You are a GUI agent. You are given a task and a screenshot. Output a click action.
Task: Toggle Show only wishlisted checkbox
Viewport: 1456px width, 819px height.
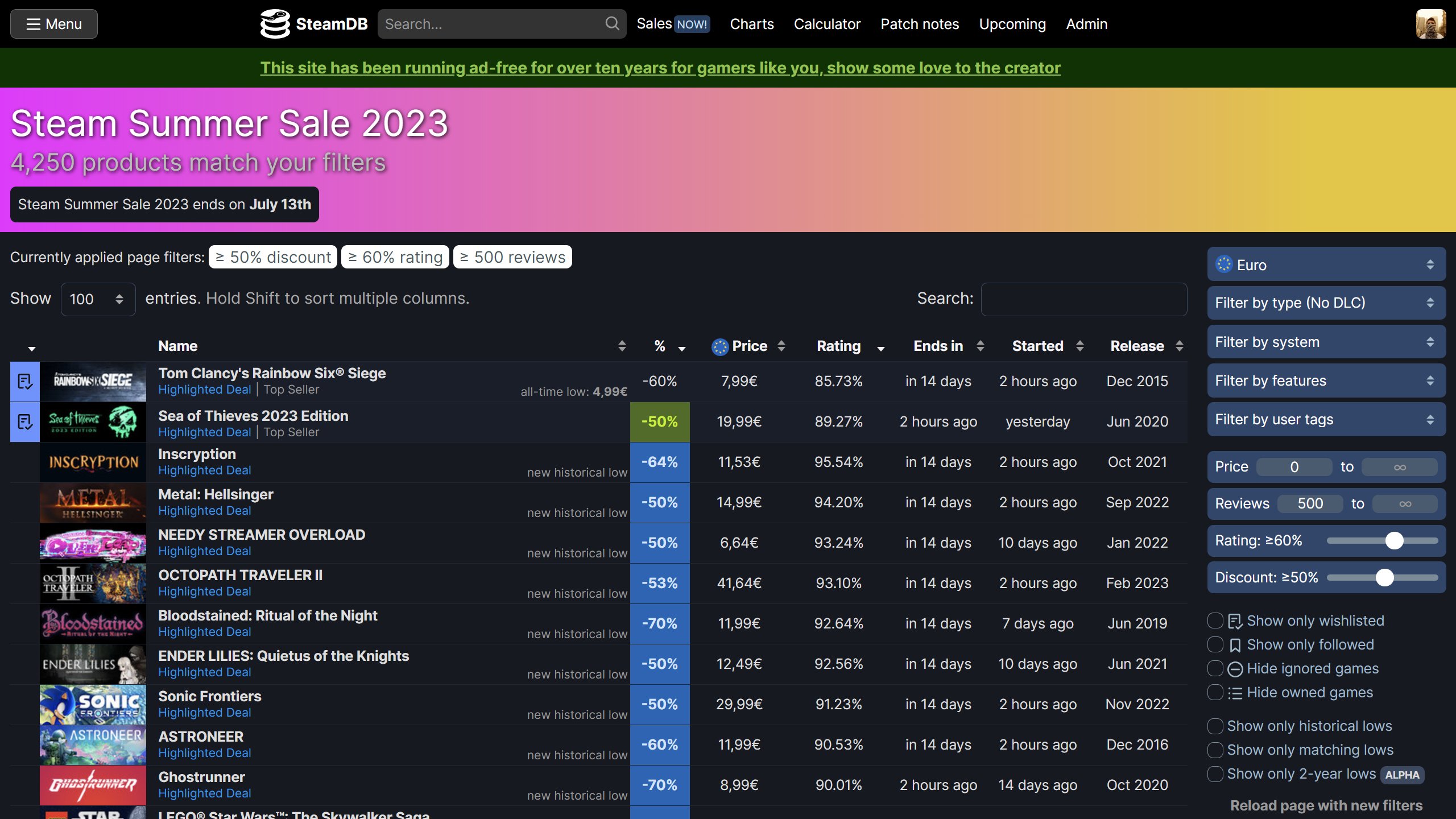[x=1215, y=621]
